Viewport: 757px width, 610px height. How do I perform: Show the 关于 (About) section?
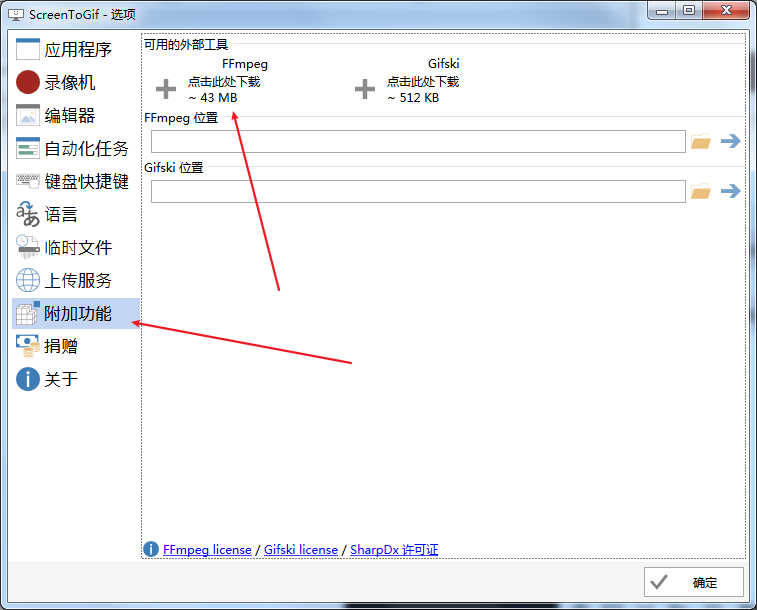[61, 380]
